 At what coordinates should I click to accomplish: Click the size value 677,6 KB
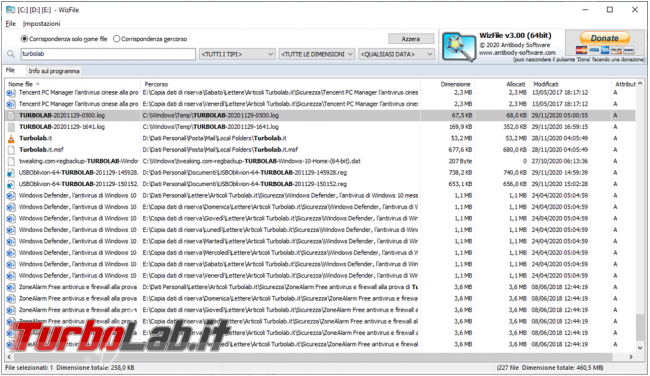pos(461,150)
